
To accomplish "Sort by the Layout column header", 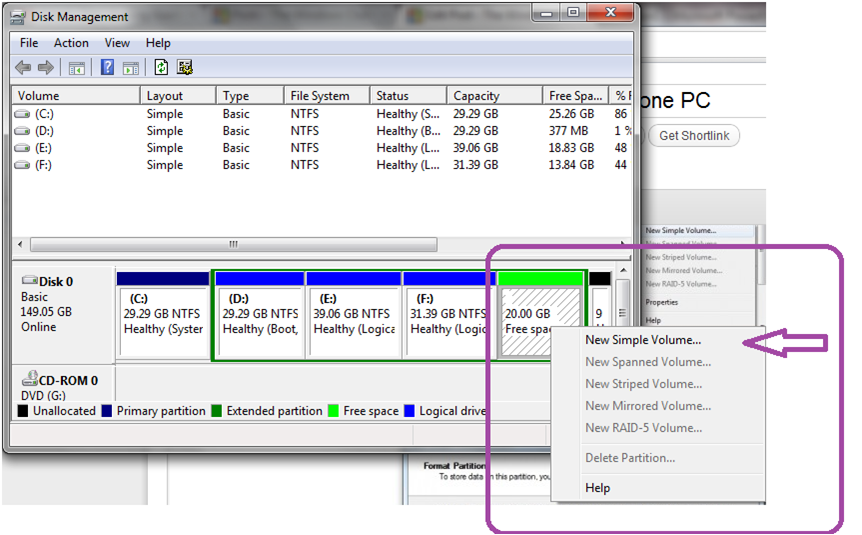I will tap(178, 96).
